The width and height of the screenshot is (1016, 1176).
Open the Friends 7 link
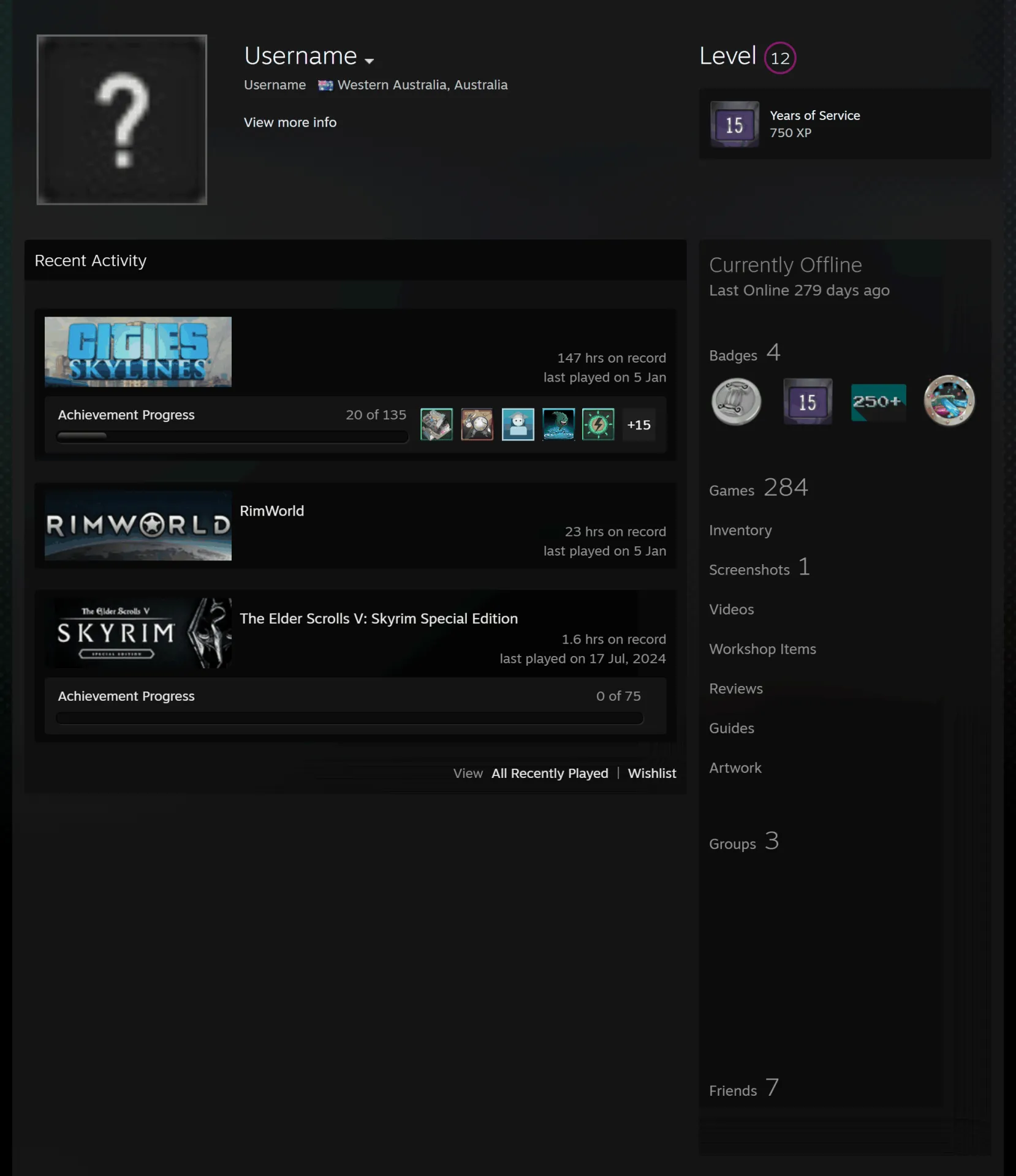click(744, 1088)
